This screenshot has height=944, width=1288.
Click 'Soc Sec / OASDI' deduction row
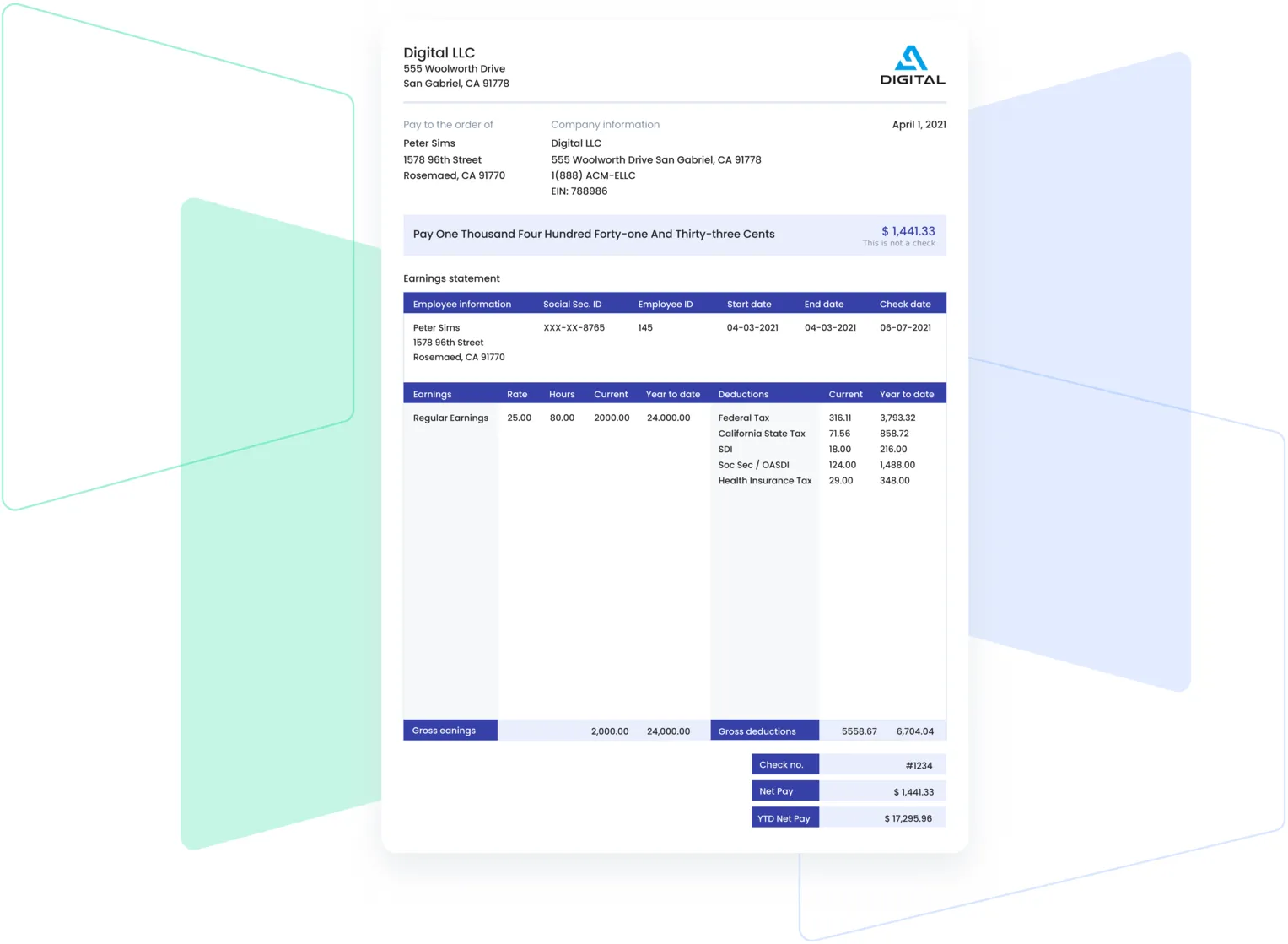coord(753,466)
